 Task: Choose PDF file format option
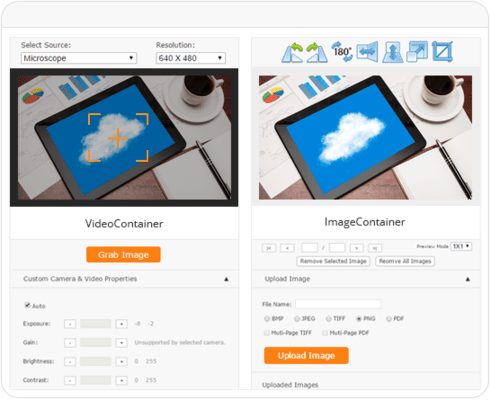tap(389, 319)
